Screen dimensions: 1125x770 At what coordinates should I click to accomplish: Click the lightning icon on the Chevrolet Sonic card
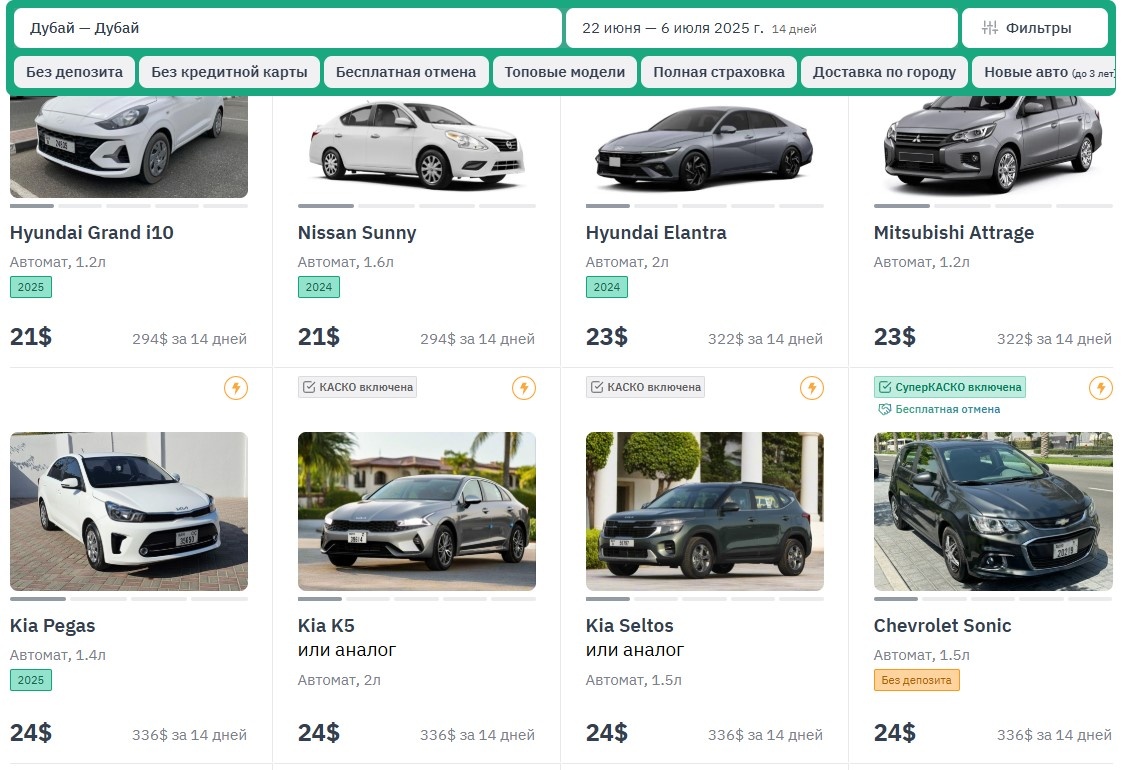(1100, 388)
